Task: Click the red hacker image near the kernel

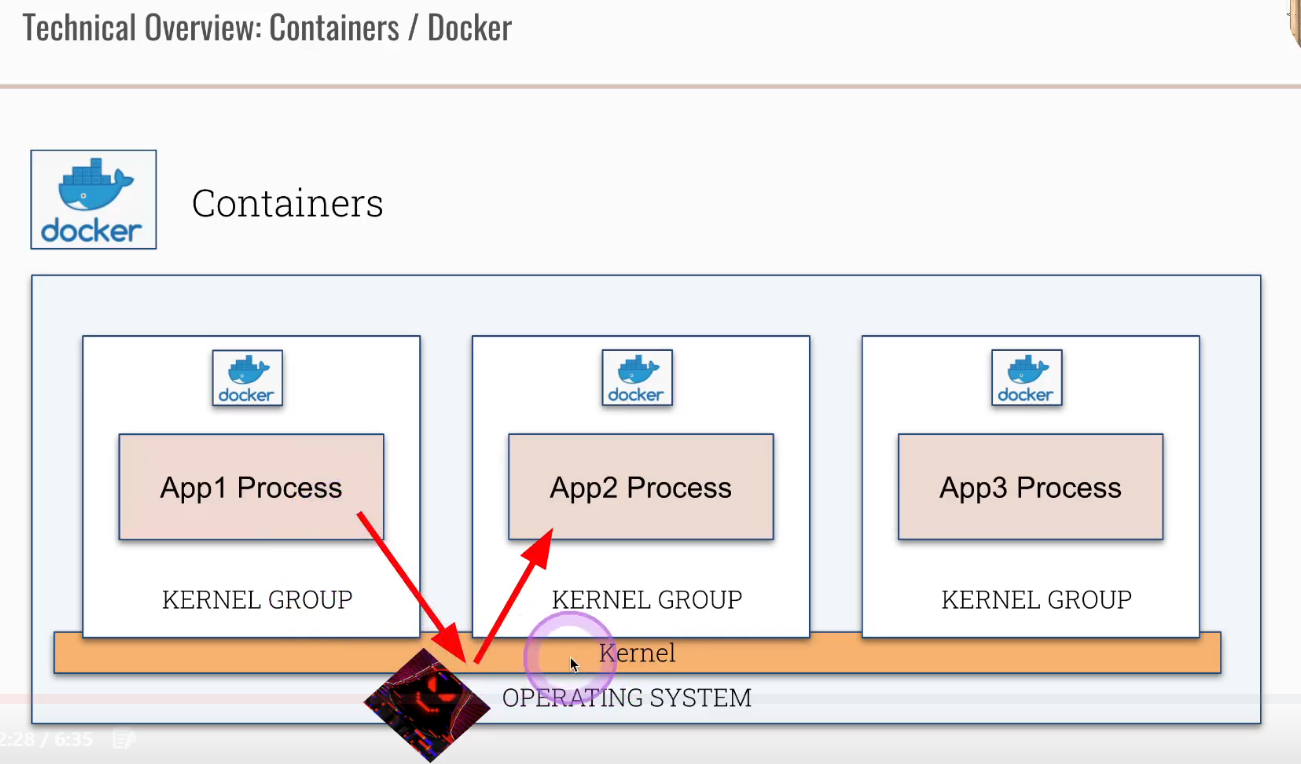Action: tap(427, 704)
